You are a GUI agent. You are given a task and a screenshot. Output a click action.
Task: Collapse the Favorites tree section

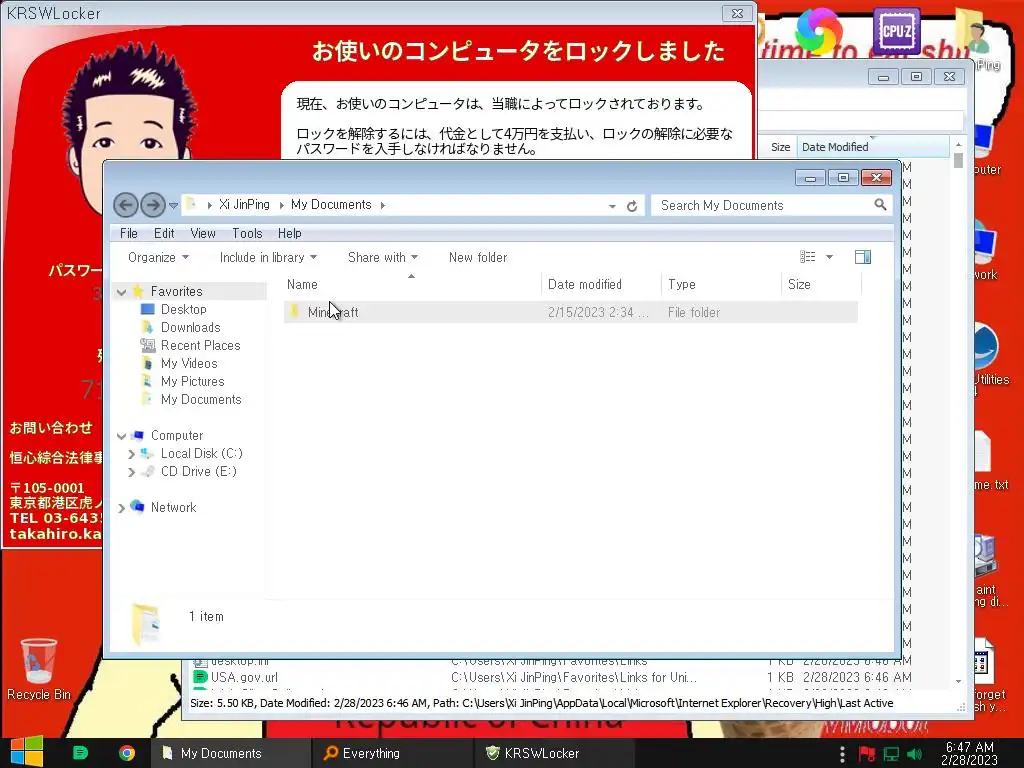(x=121, y=292)
